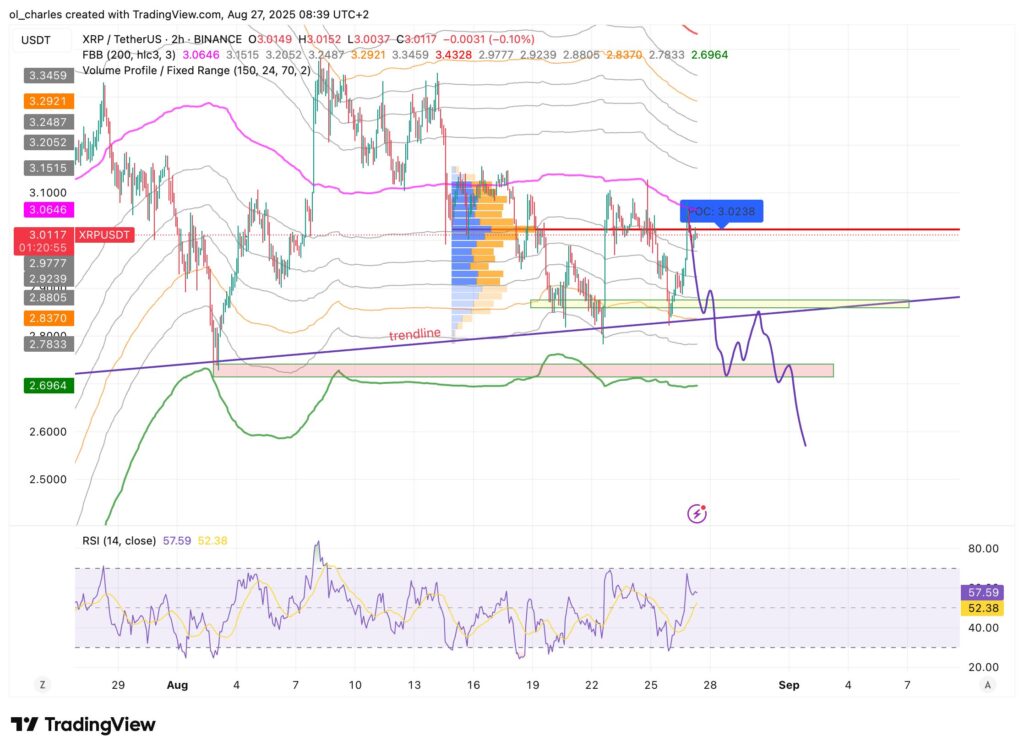1024x752 pixels.
Task: Click the Sep date on time axis
Action: click(x=789, y=686)
